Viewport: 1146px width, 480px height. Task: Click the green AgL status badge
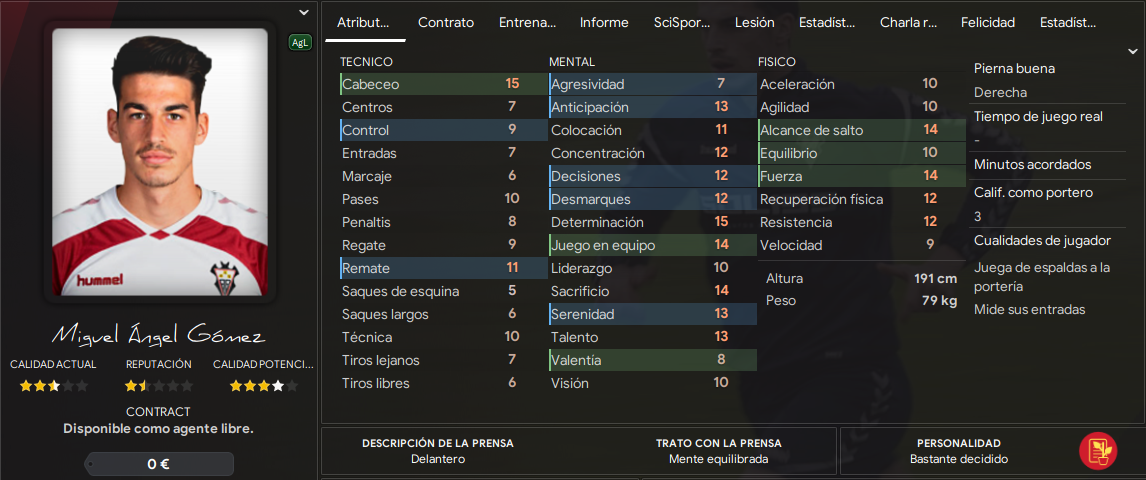pyautogui.click(x=300, y=43)
